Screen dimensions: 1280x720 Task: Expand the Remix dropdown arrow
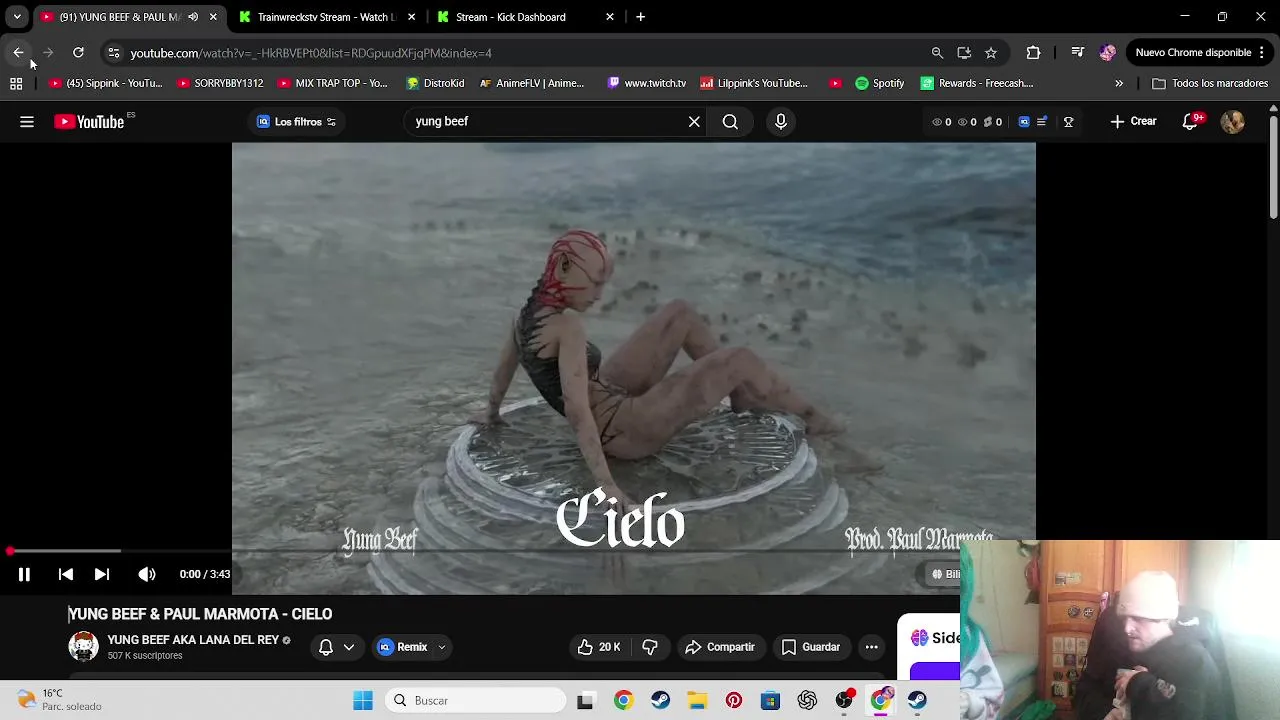441,647
